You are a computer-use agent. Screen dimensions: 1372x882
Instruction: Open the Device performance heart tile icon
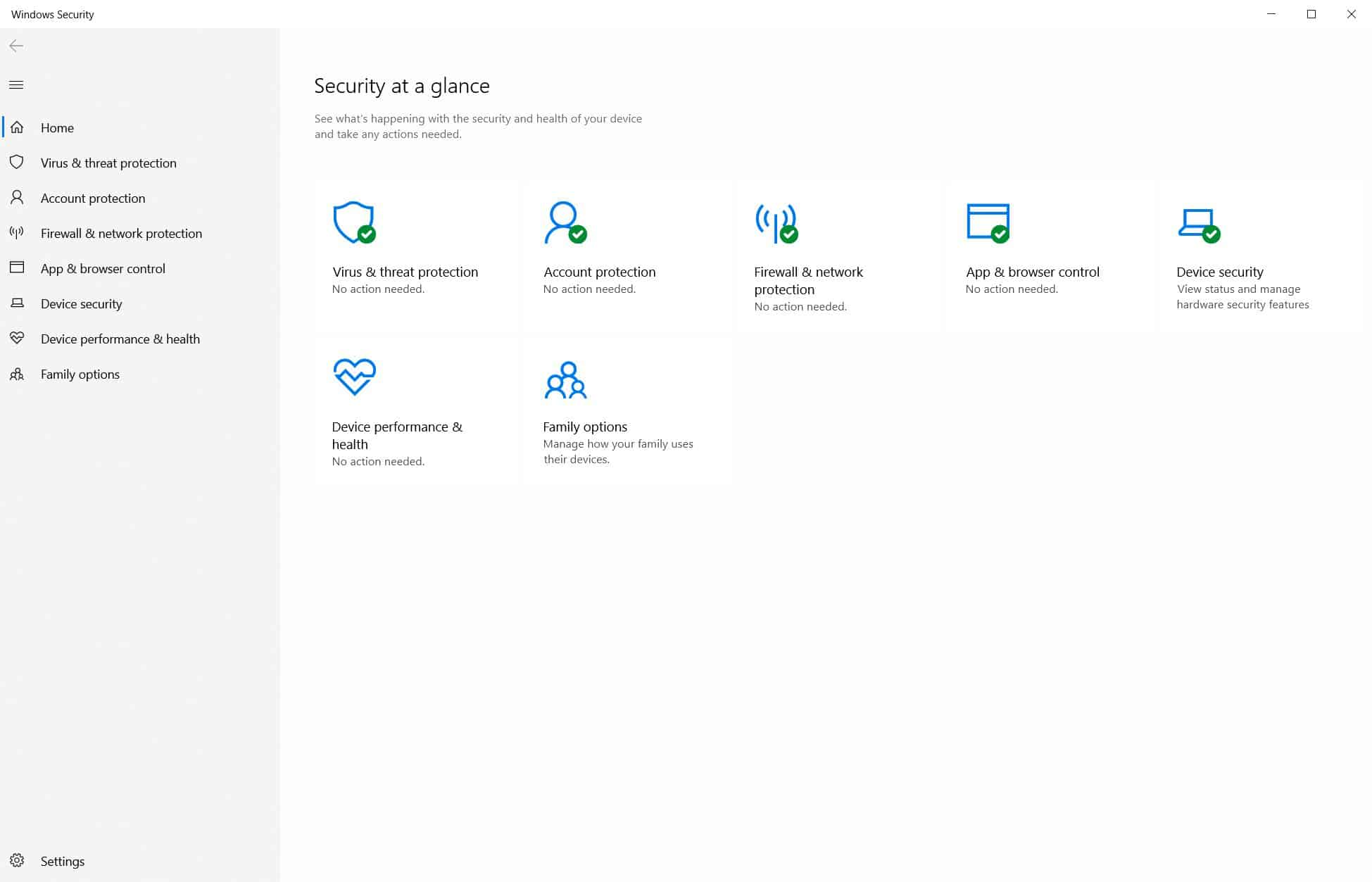(354, 377)
